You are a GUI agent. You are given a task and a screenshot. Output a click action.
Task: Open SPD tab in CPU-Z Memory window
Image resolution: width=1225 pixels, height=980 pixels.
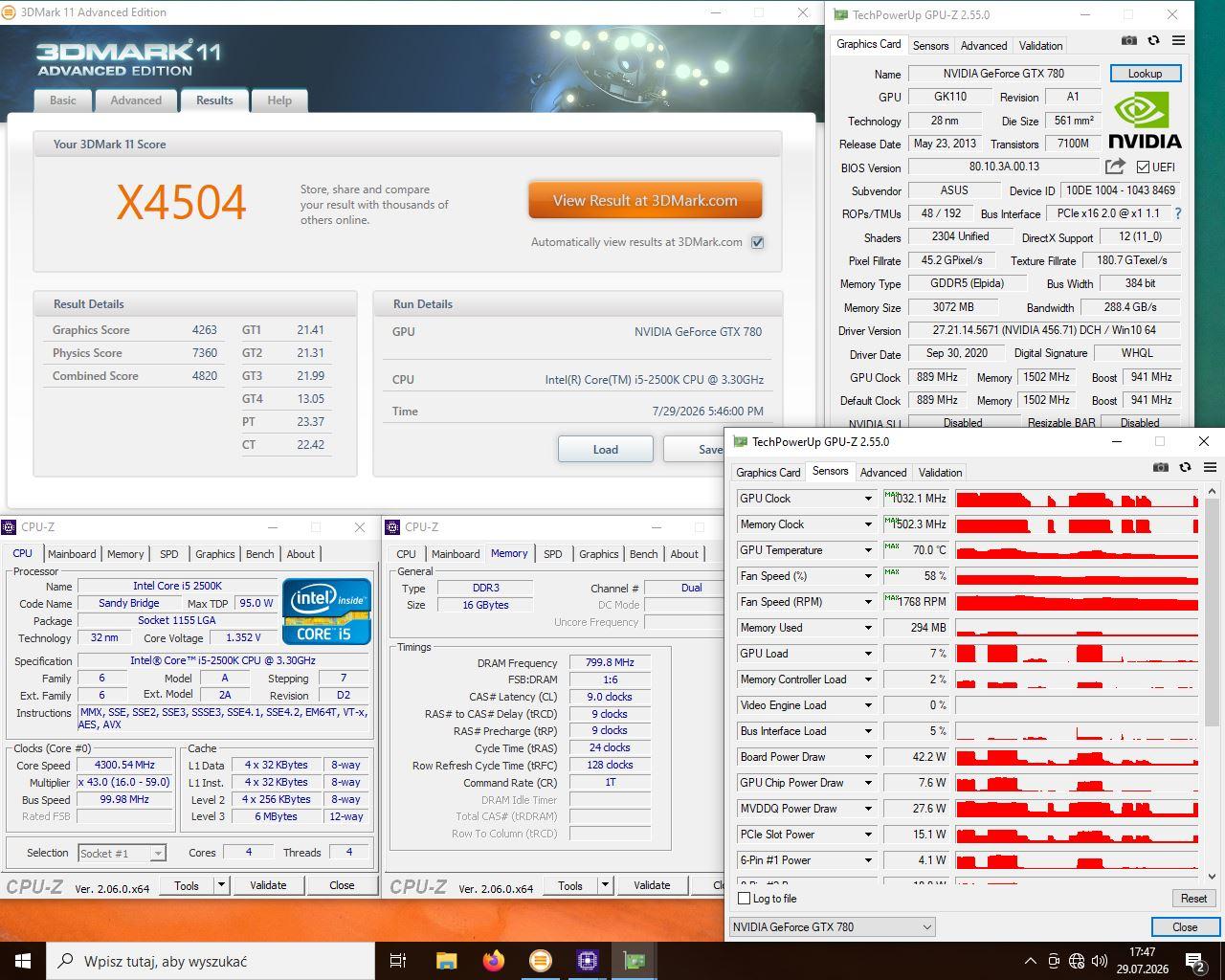(x=553, y=554)
